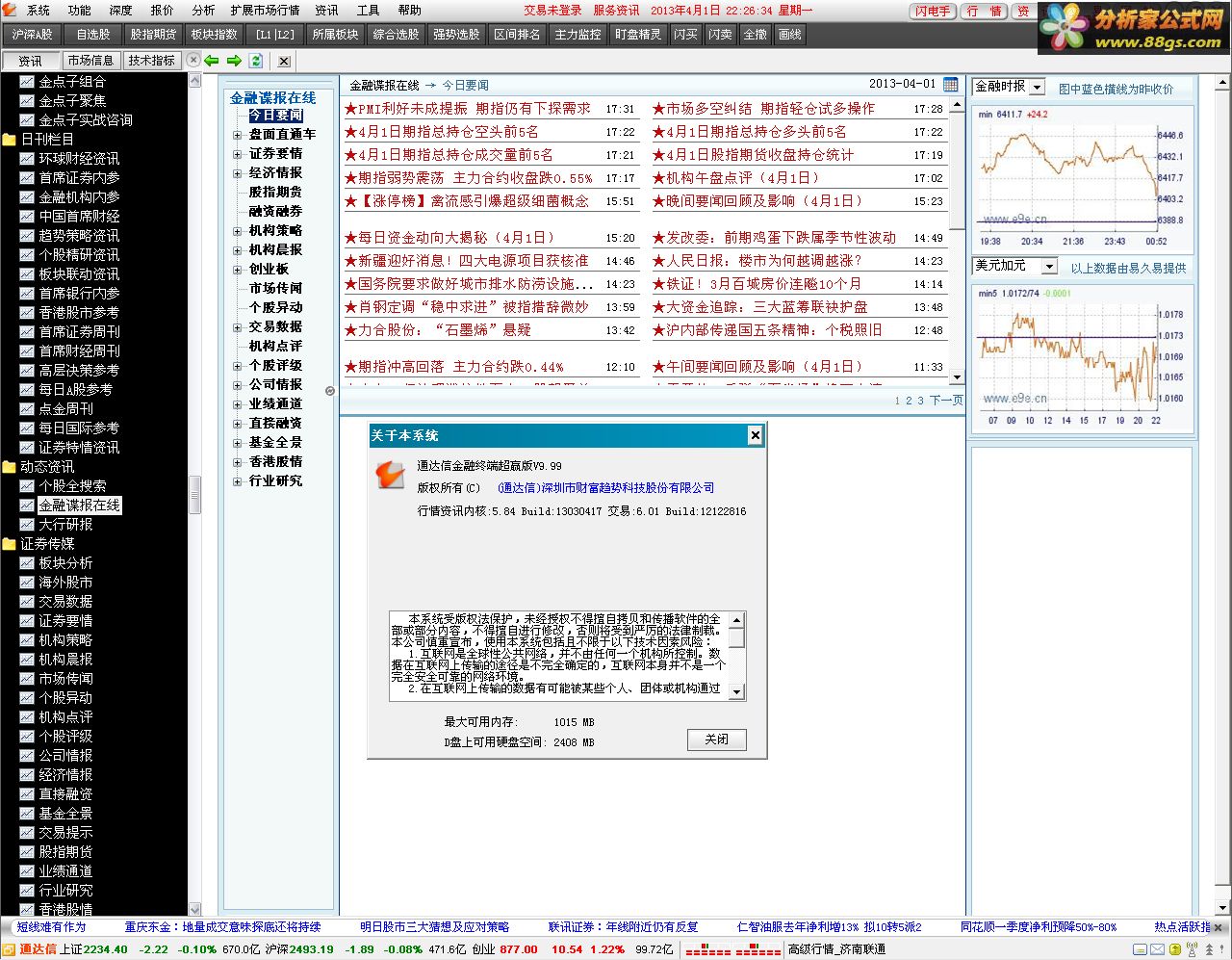The image size is (1232, 960).
Task: Click the chart icon beside 金点子组合
Action: coord(27,82)
